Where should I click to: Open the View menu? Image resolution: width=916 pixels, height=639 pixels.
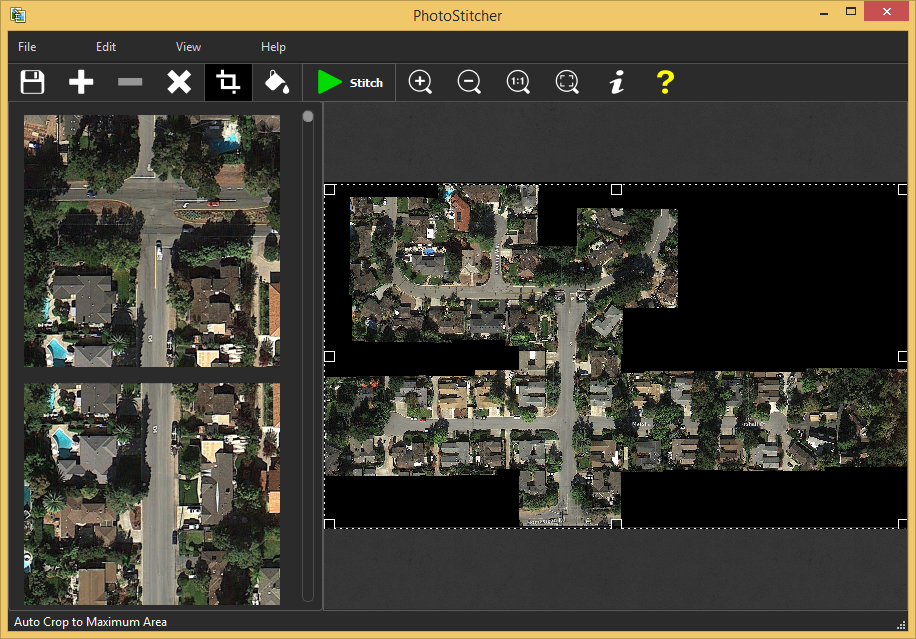coord(188,47)
